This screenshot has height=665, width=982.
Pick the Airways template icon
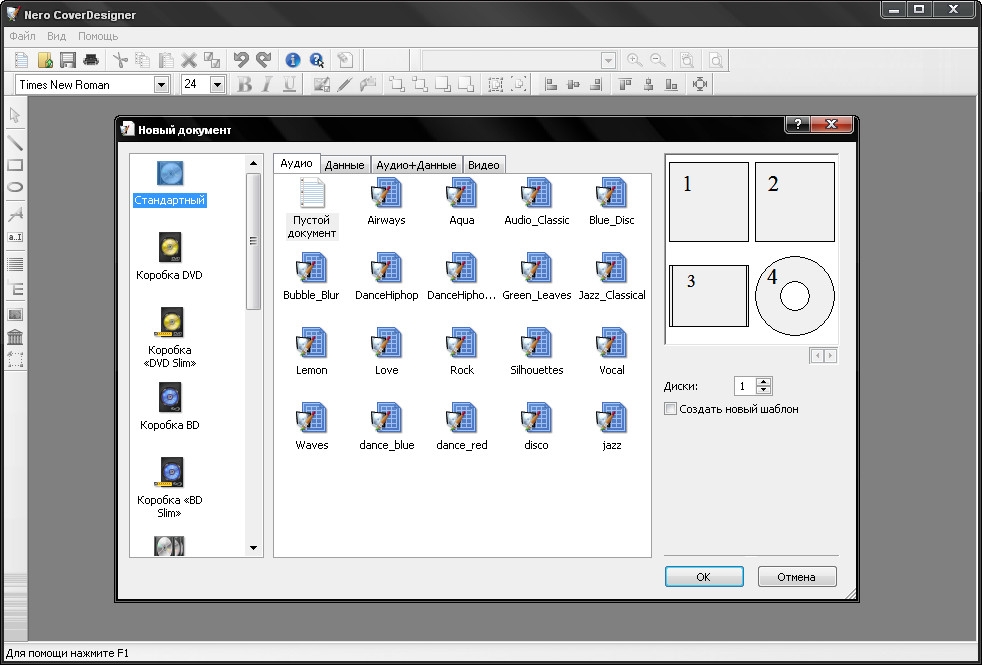click(386, 194)
